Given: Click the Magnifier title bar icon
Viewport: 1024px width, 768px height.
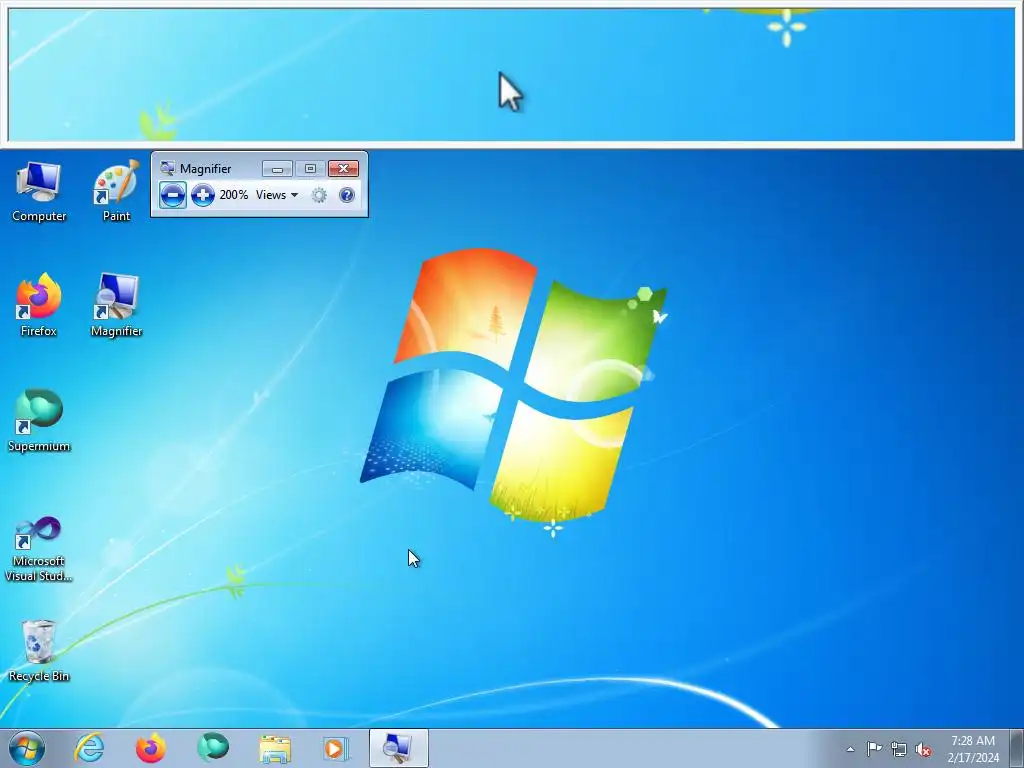Looking at the screenshot, I should point(167,168).
